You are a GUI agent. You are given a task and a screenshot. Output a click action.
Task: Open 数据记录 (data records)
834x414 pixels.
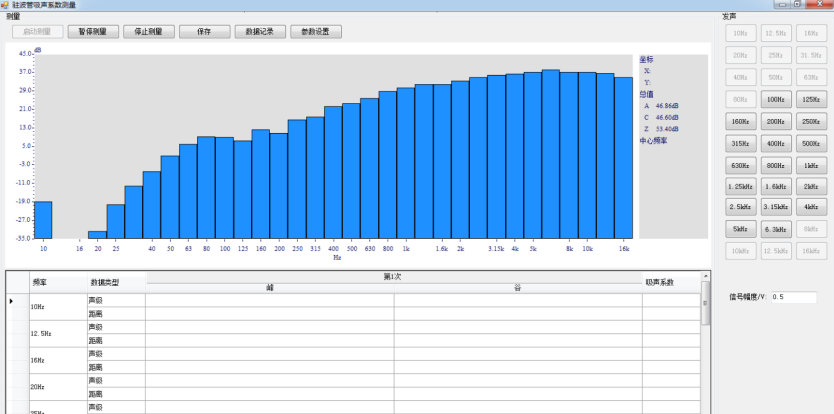(259, 31)
